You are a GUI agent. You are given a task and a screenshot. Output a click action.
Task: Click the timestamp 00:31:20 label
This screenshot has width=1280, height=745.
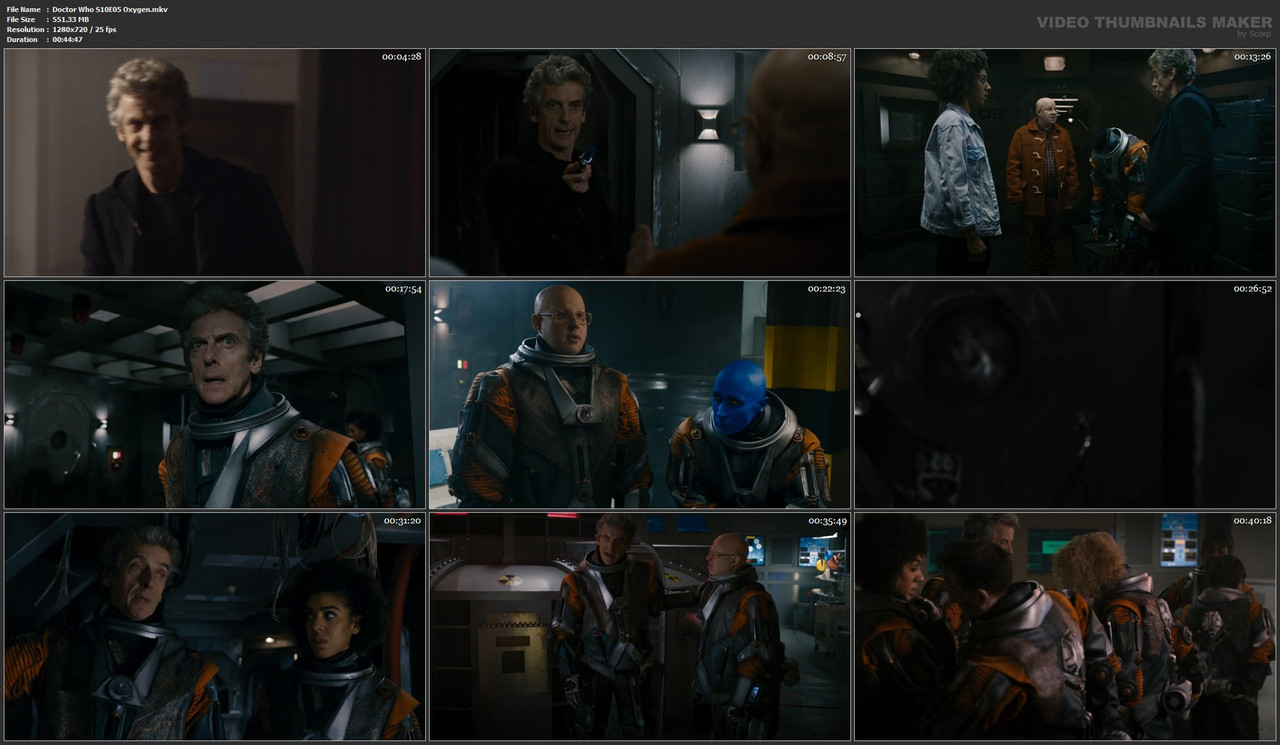pos(402,521)
